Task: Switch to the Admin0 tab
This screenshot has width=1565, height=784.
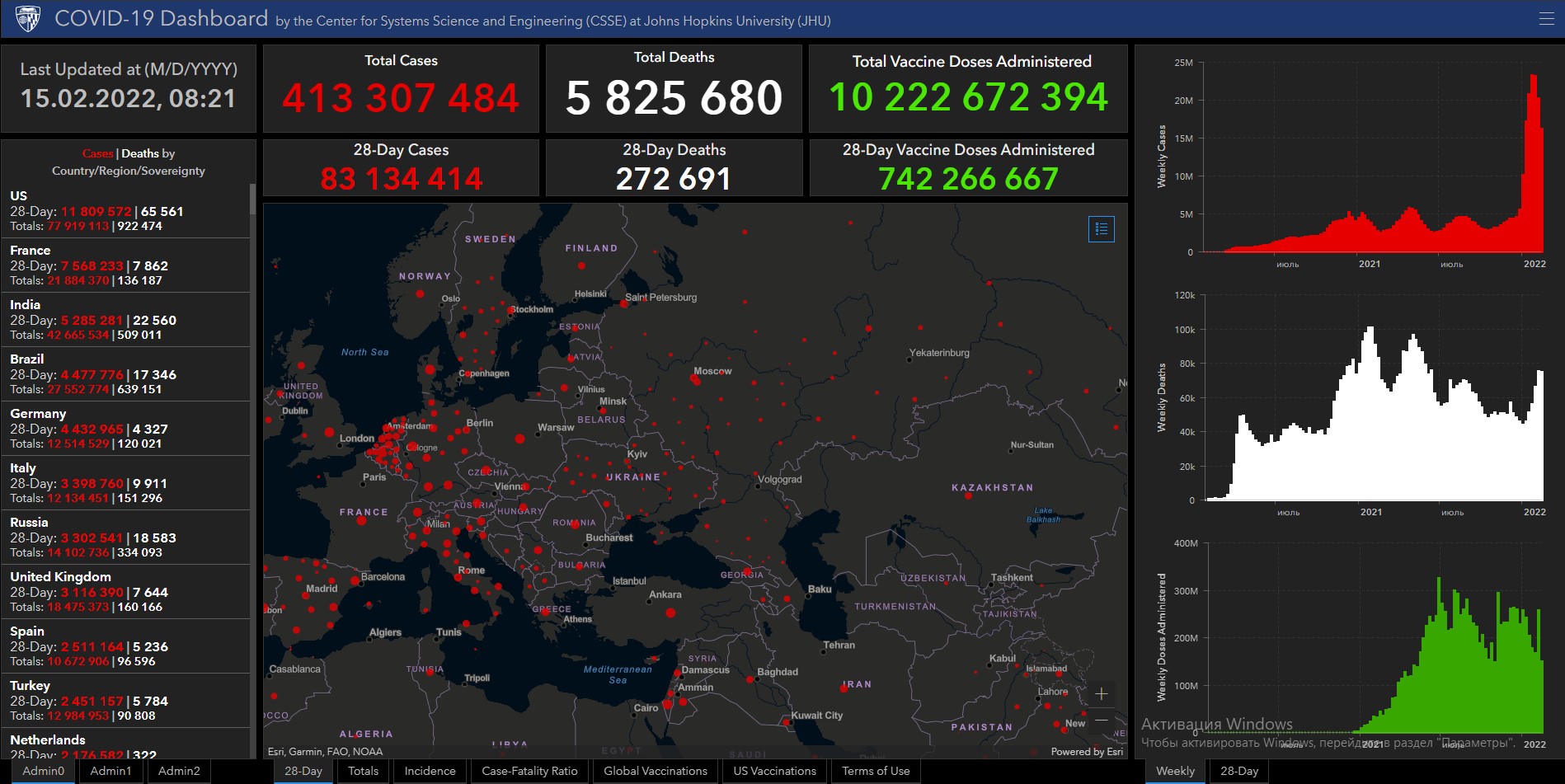Action: (43, 771)
